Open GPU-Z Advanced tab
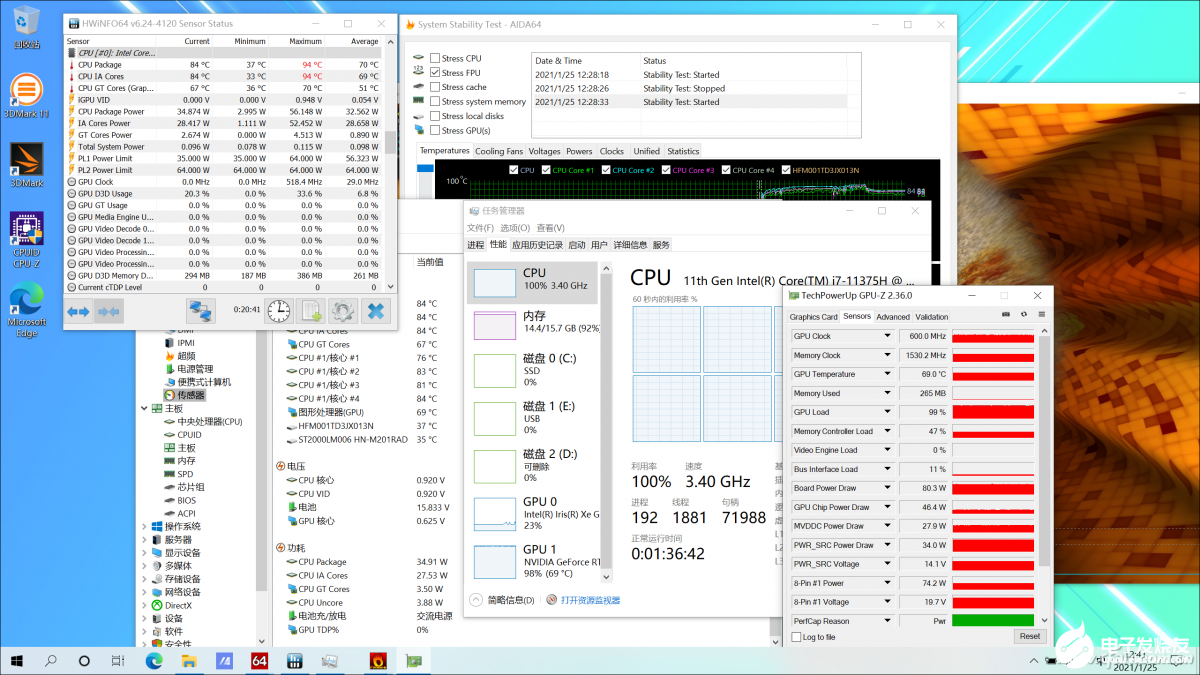Viewport: 1200px width, 675px height. point(893,317)
